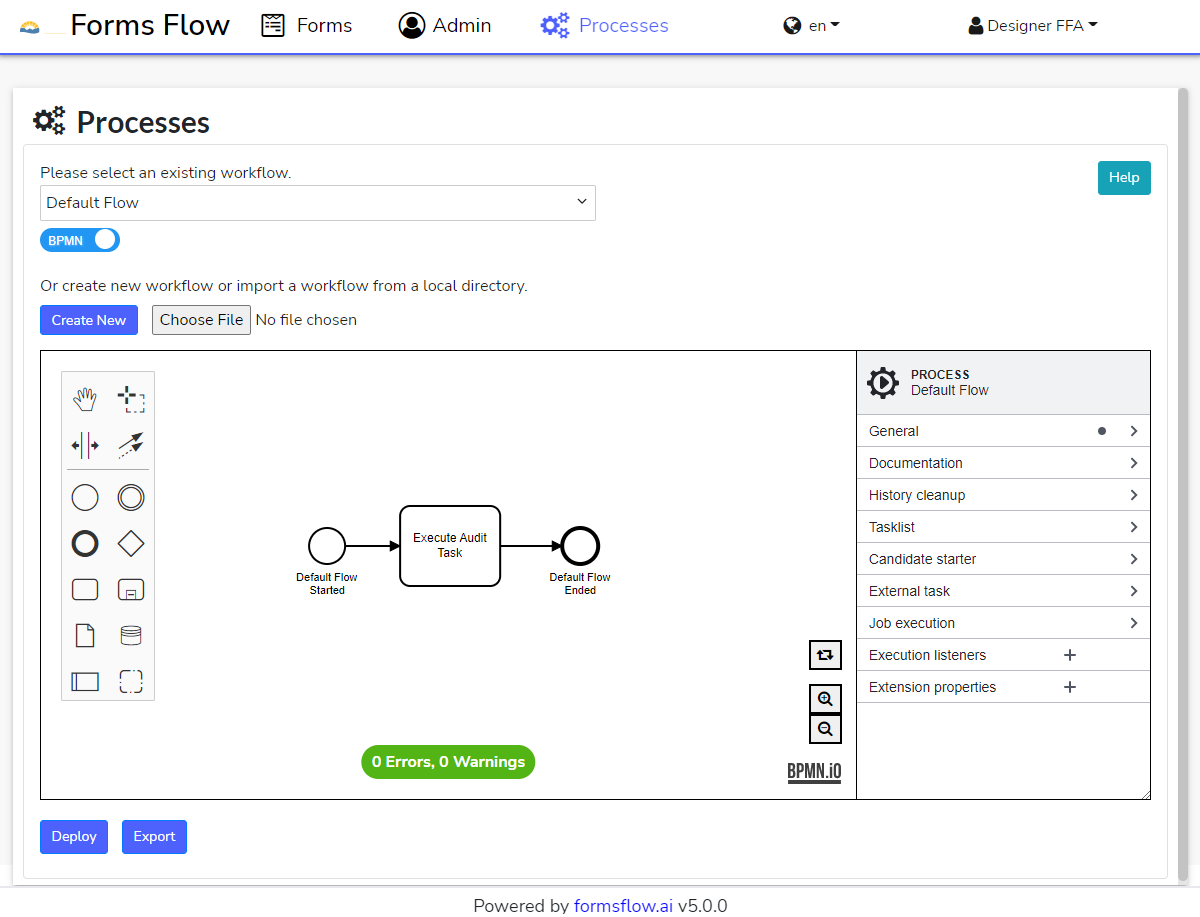Open the en language dropdown
The height and width of the screenshot is (917, 1200).
pos(811,26)
